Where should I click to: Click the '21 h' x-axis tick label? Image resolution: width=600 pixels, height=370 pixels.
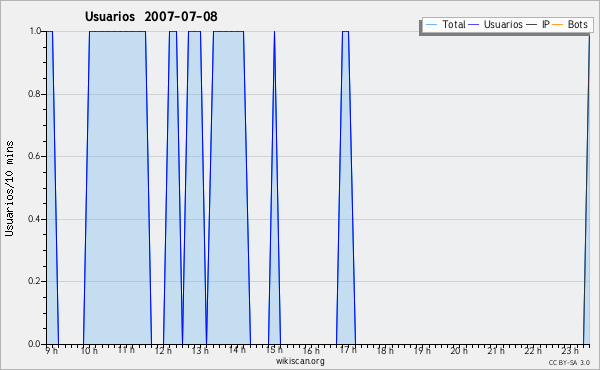coord(497,350)
